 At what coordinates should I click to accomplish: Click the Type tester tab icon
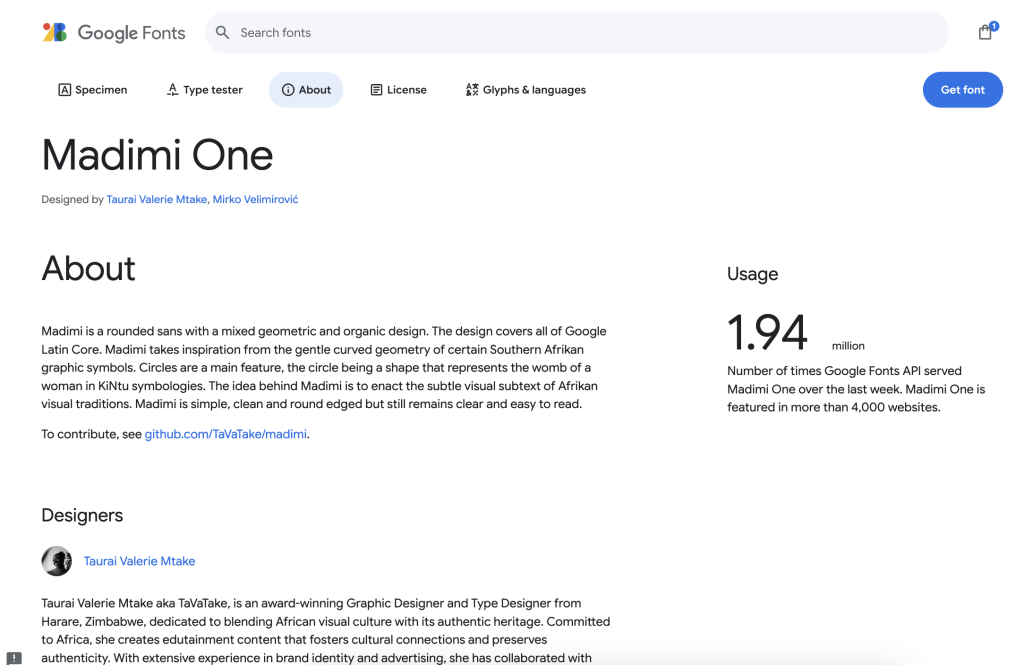coord(172,90)
